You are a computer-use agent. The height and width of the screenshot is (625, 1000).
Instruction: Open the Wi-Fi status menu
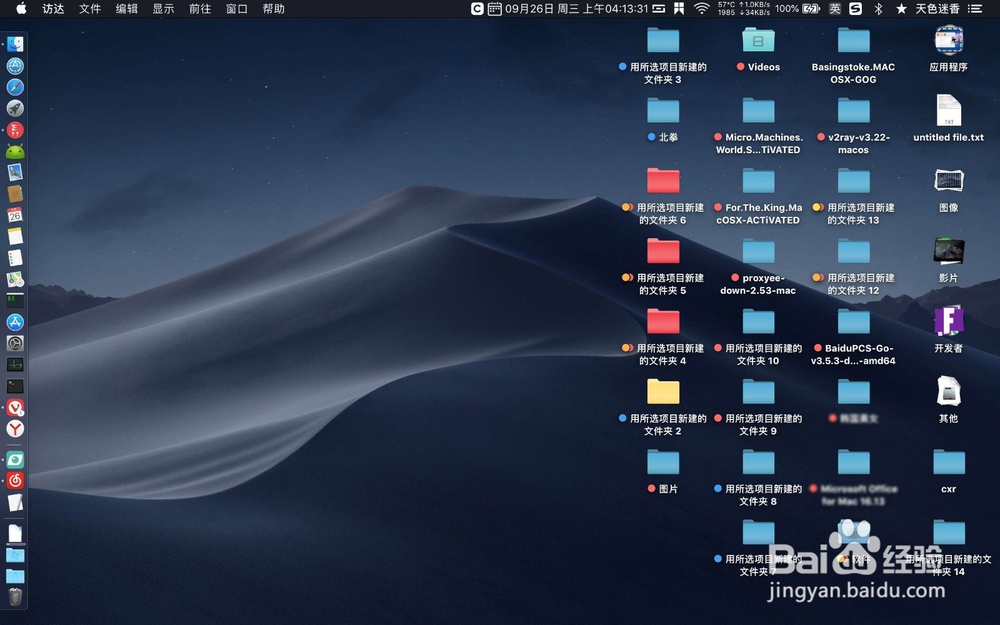[x=703, y=9]
